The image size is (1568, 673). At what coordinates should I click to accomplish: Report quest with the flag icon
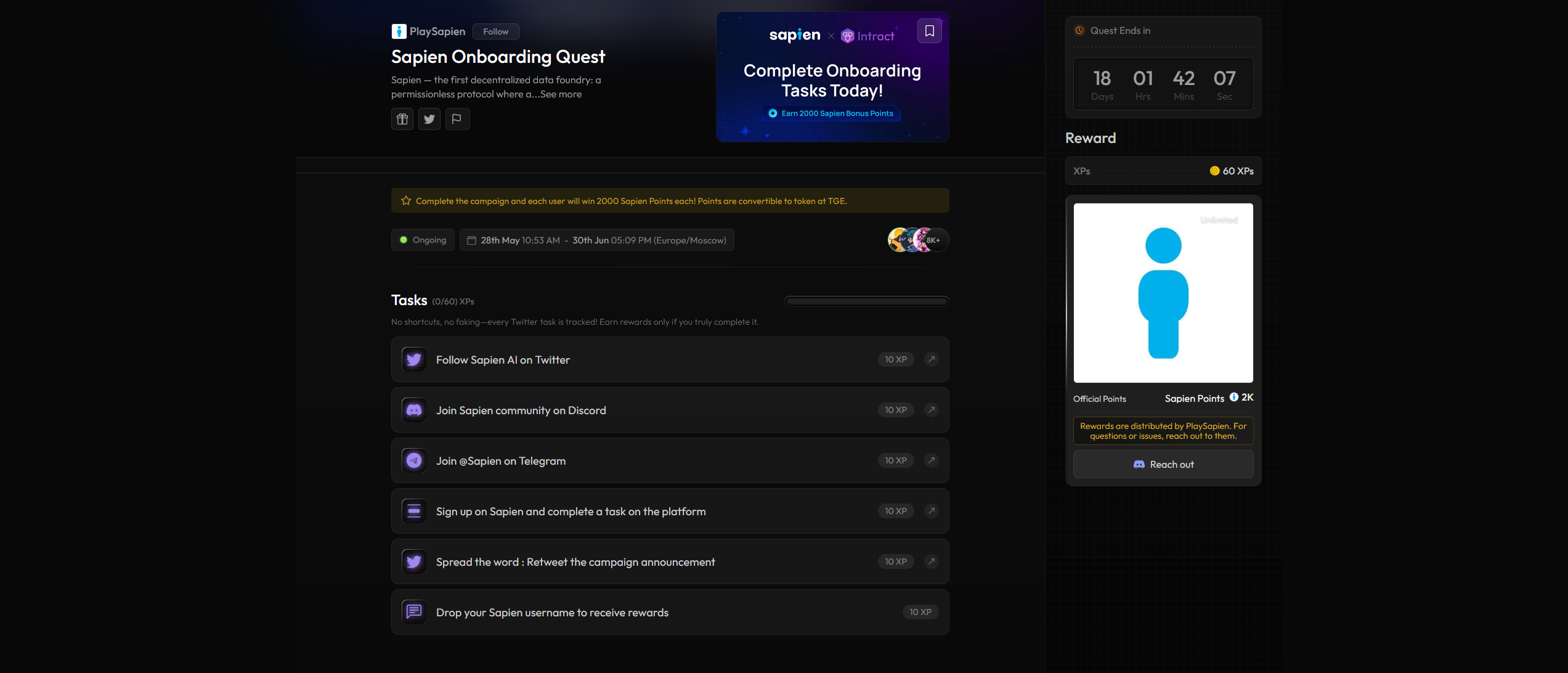pos(457,119)
